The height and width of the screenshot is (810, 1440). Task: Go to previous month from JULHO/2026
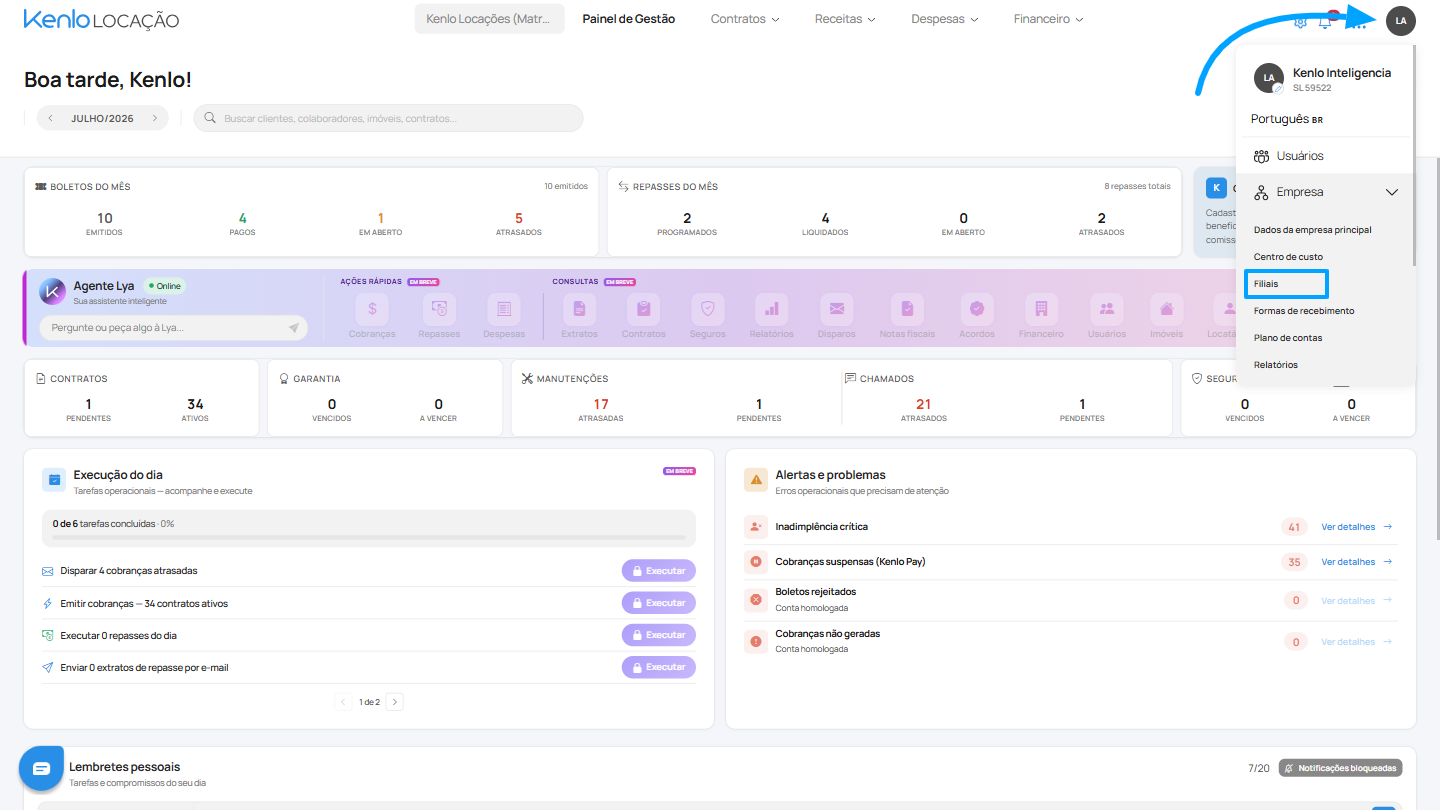[50, 118]
